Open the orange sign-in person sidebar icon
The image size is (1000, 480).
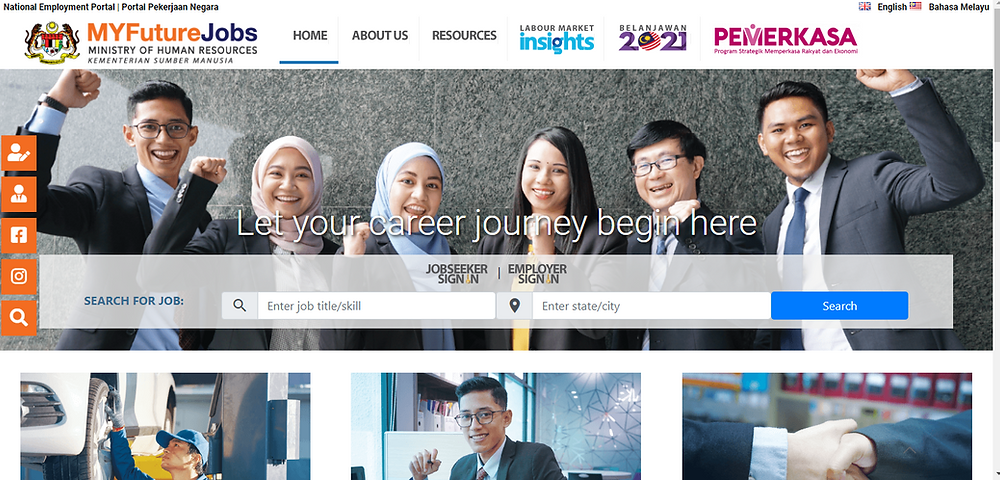point(18,194)
